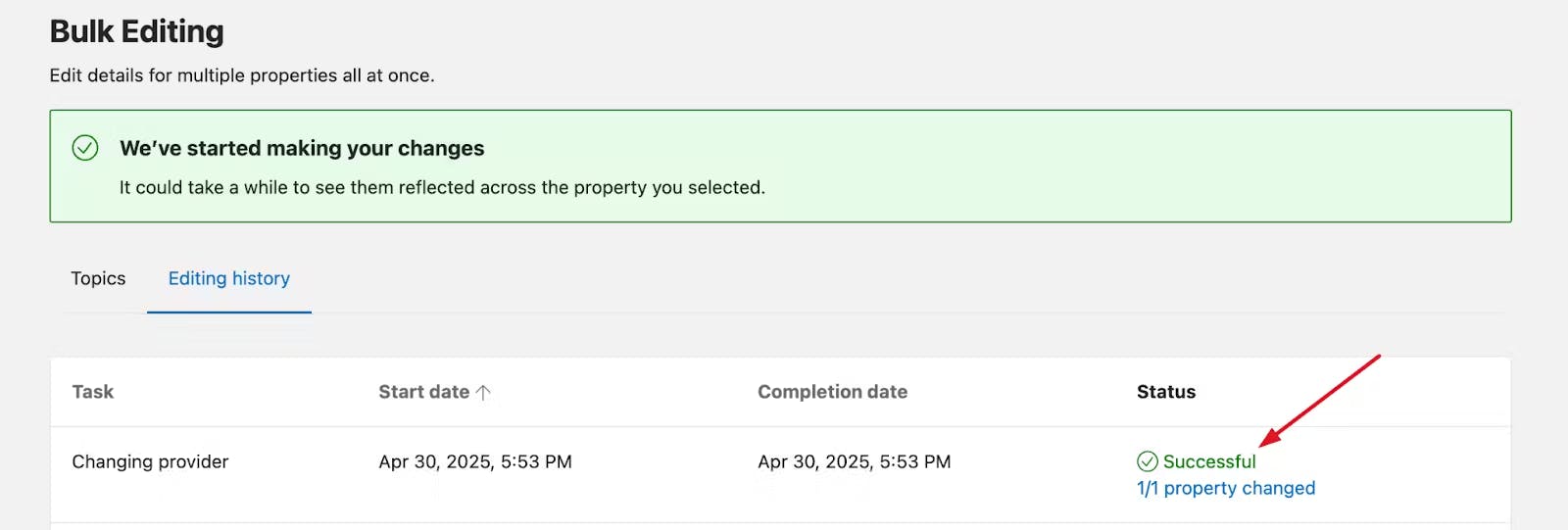Click the subtitle about editing multiple properties

coord(242,75)
